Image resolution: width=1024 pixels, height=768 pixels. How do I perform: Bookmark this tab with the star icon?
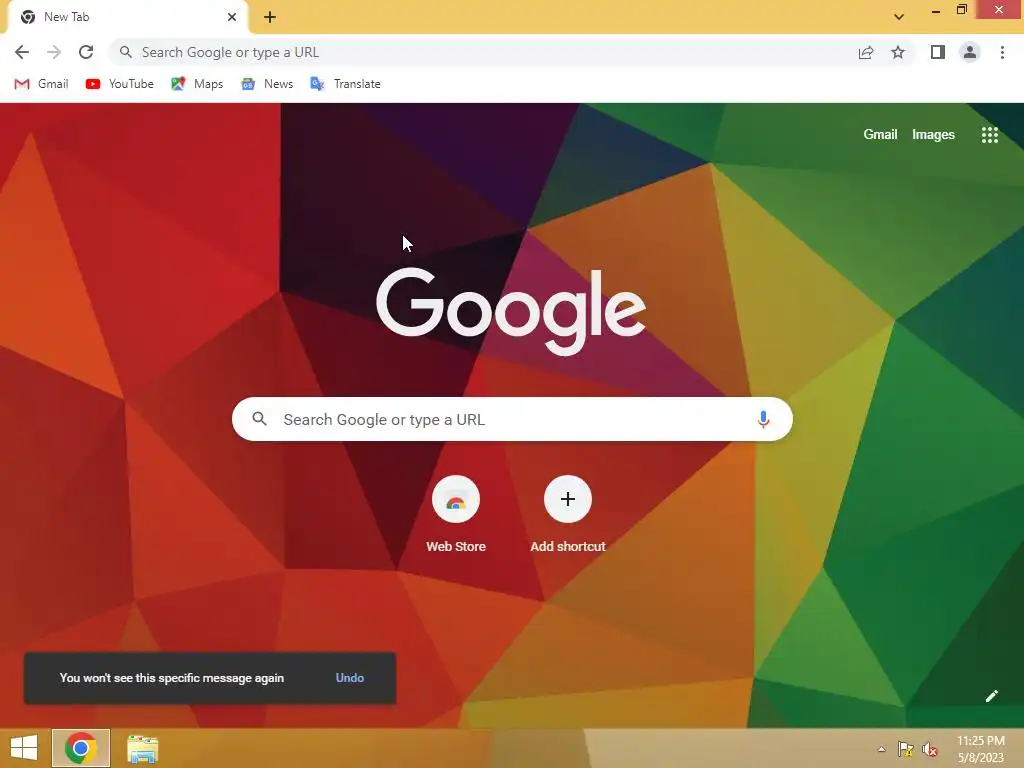[x=898, y=52]
